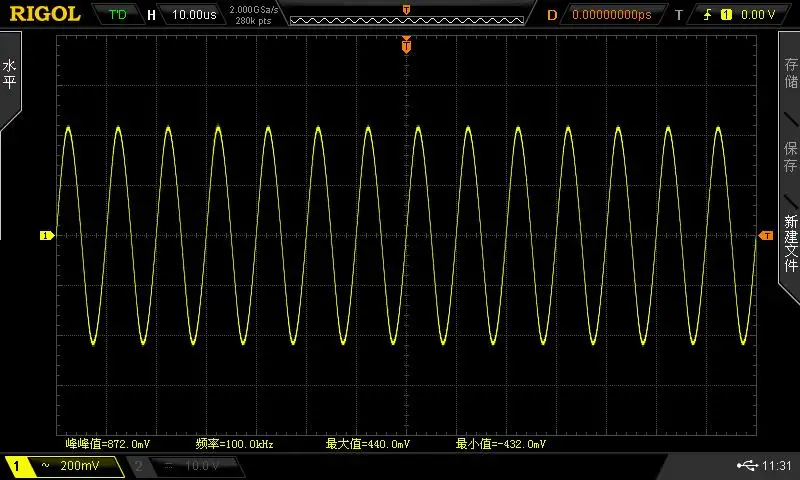Click the T'D trigger status indicator
The height and width of the screenshot is (480, 800).
coord(117,14)
